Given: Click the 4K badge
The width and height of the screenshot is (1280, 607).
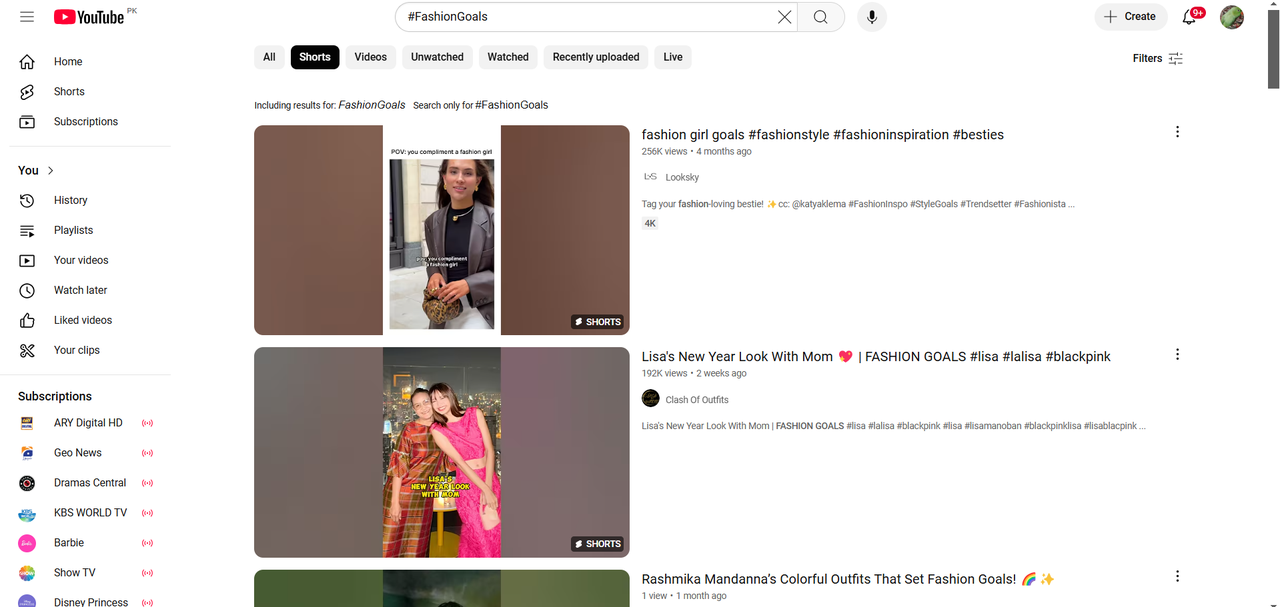Looking at the screenshot, I should (650, 224).
